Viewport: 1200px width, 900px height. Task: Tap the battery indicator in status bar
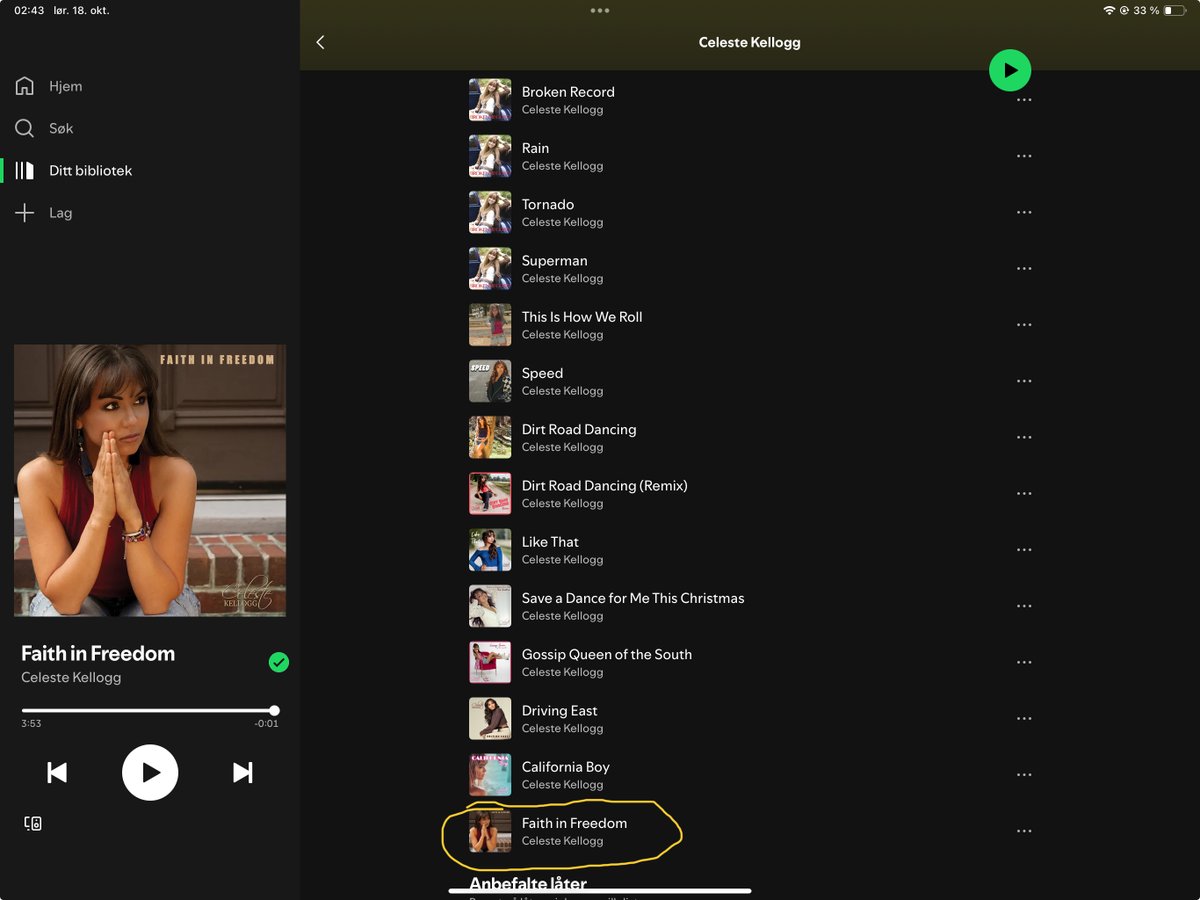[x=1175, y=10]
